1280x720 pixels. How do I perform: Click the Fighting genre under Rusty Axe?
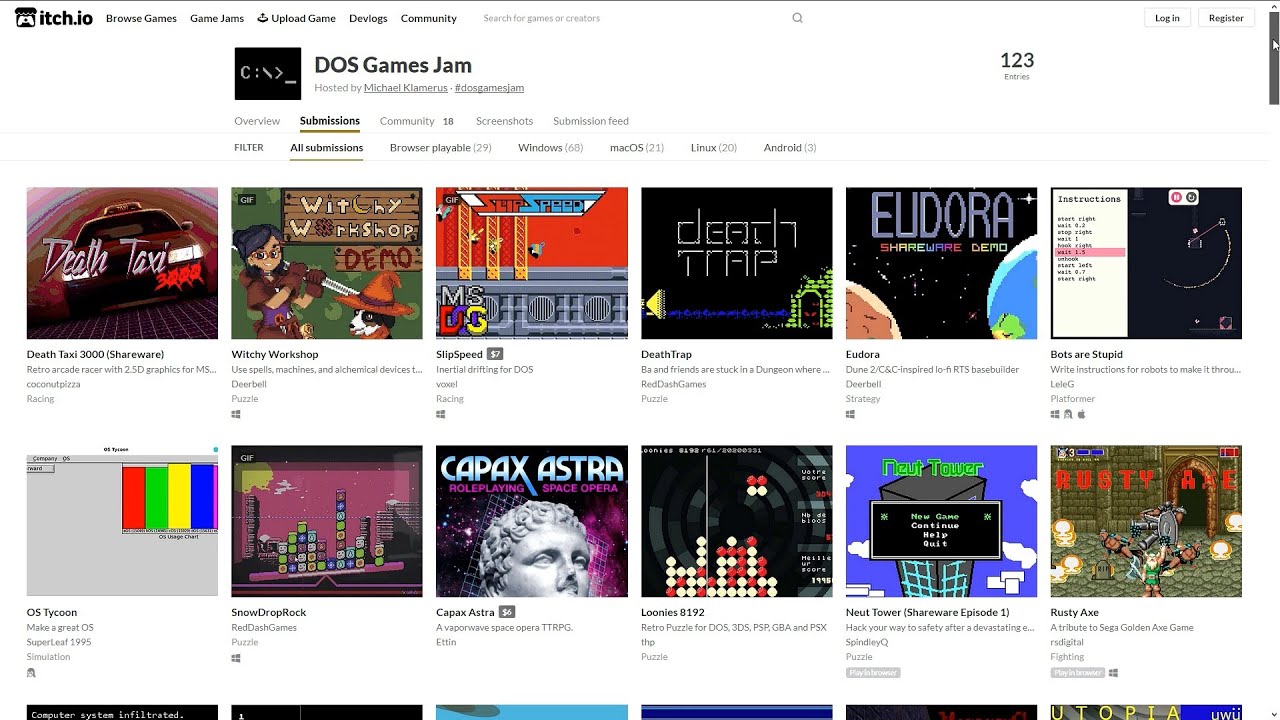click(x=1067, y=657)
